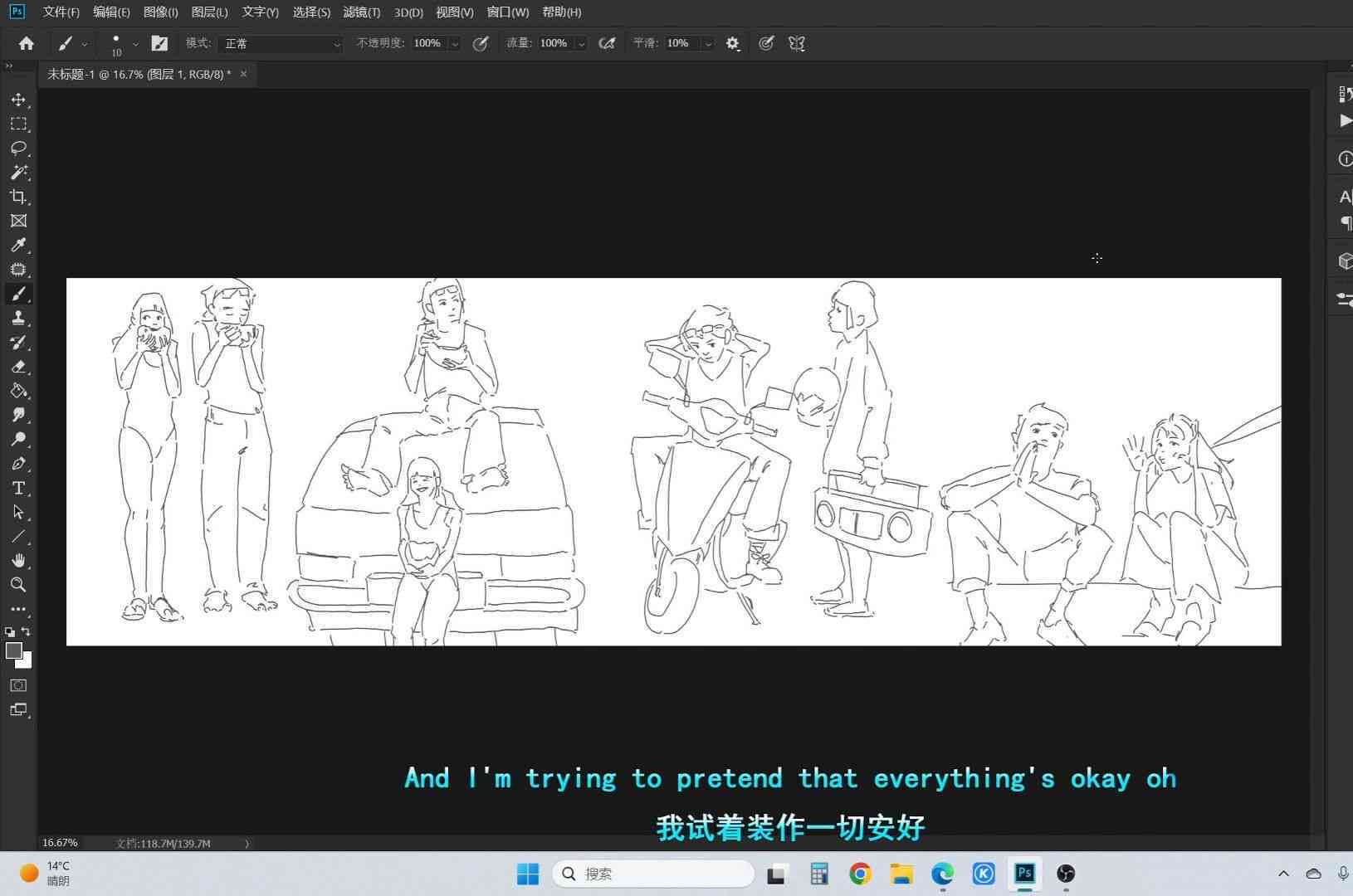Open smoothing options gear icon
The height and width of the screenshot is (896, 1353).
pos(733,43)
